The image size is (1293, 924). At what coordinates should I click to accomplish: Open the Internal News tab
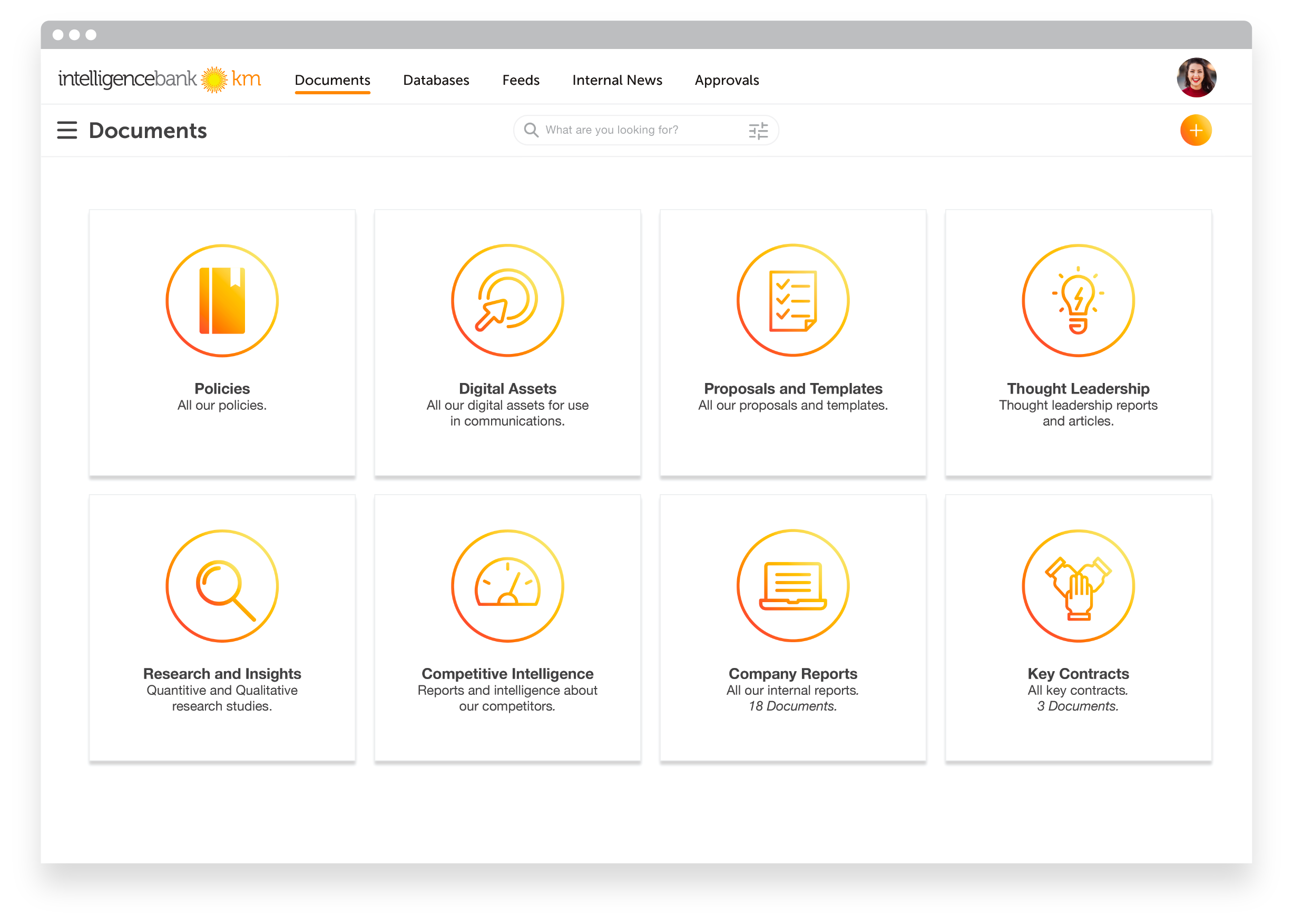coord(617,80)
